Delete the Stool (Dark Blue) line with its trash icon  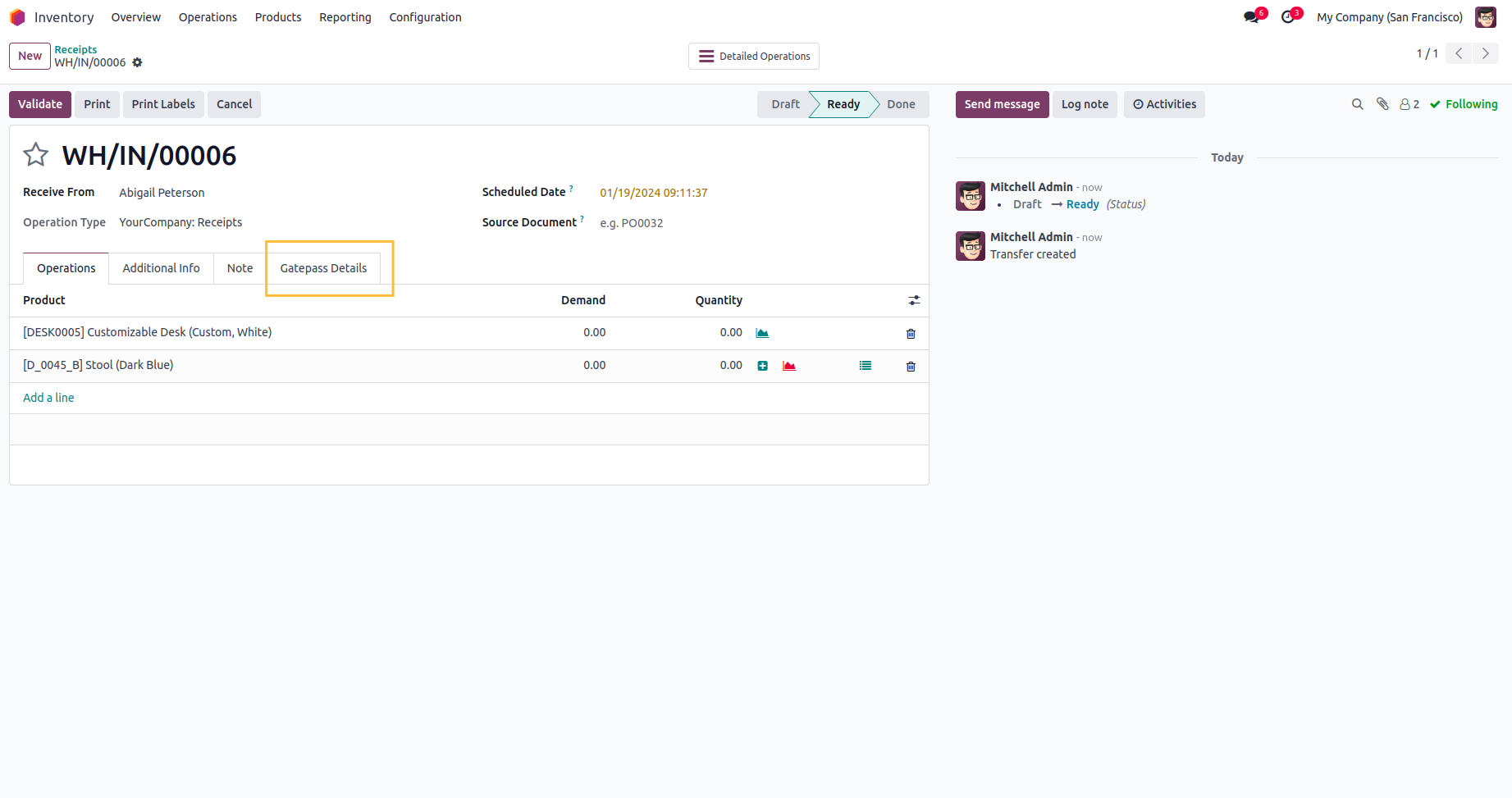(911, 367)
